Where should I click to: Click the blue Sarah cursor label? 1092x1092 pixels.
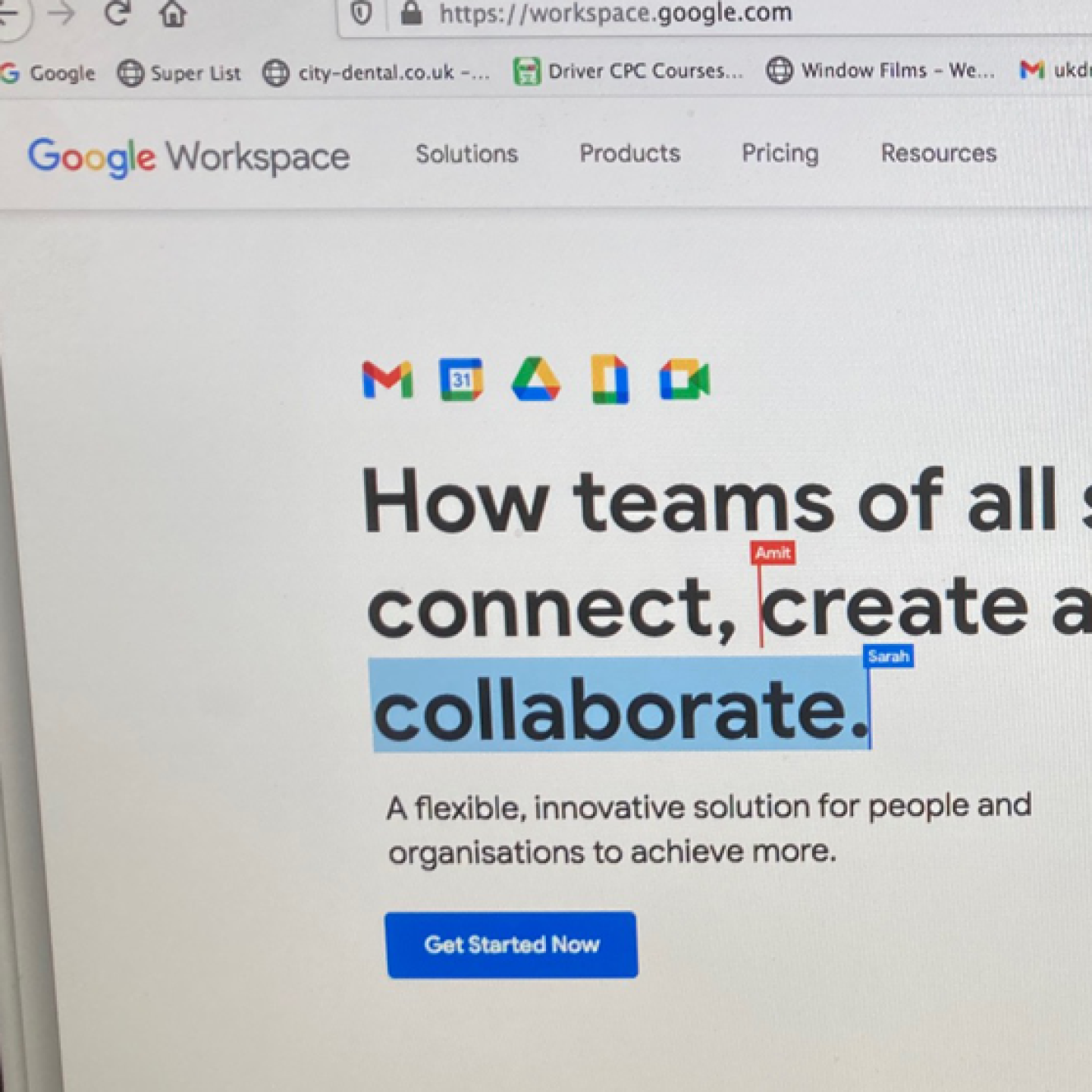pos(888,657)
